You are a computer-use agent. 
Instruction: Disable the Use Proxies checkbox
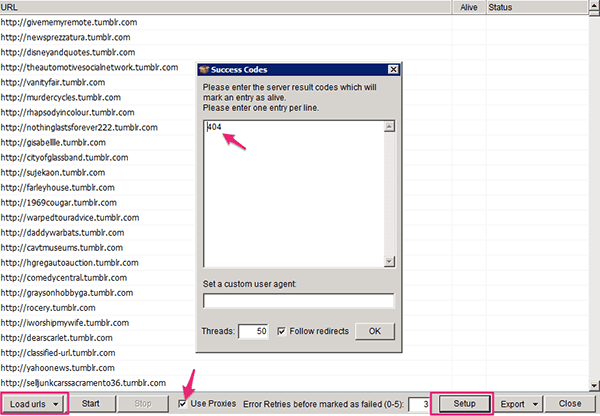[181, 403]
